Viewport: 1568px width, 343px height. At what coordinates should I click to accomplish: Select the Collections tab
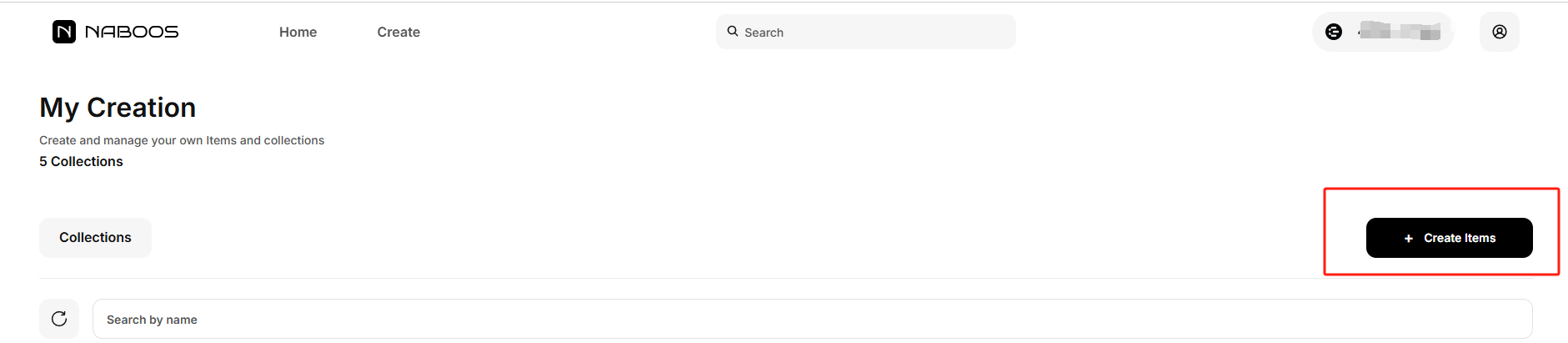pos(95,238)
